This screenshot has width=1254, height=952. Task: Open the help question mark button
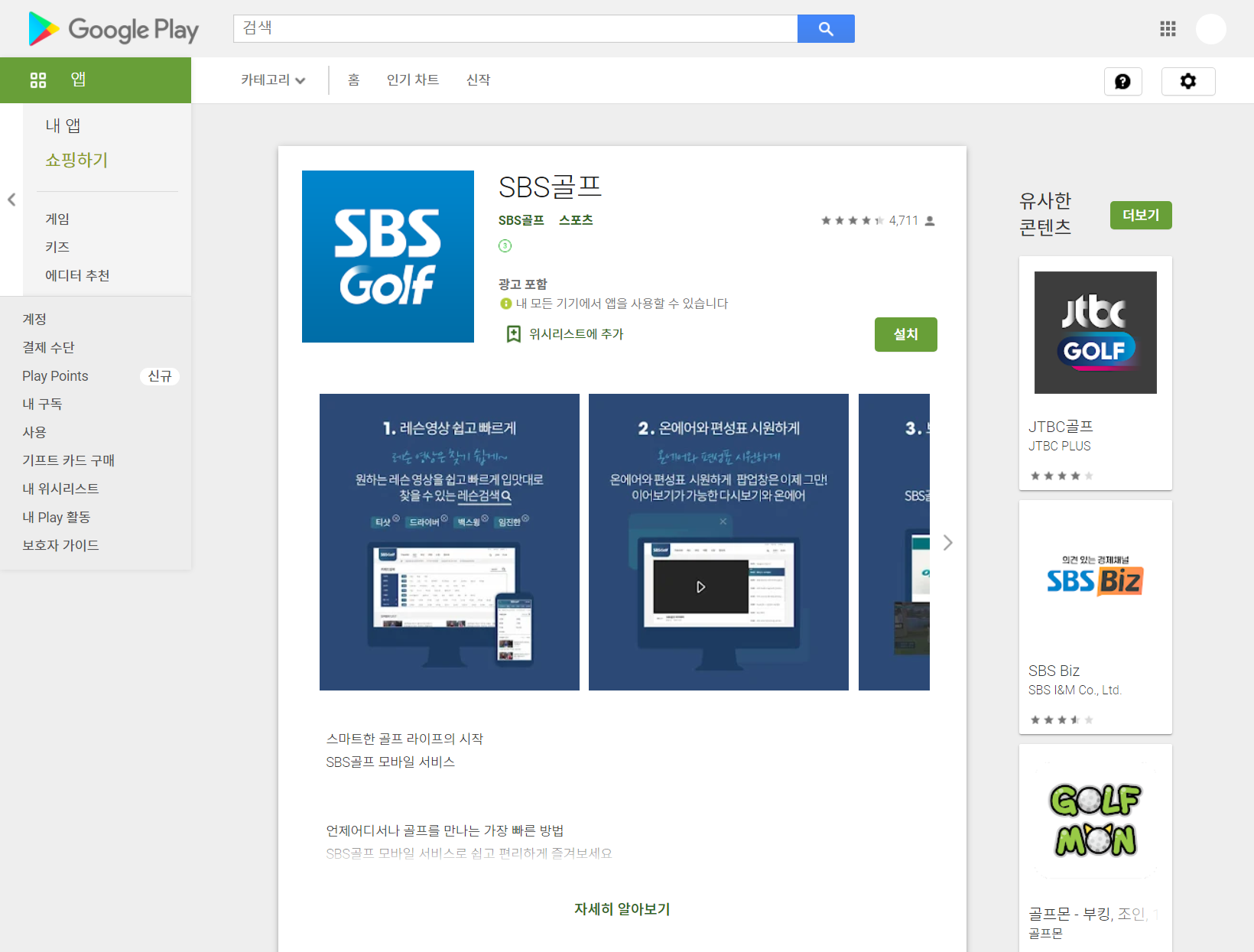pos(1122,81)
